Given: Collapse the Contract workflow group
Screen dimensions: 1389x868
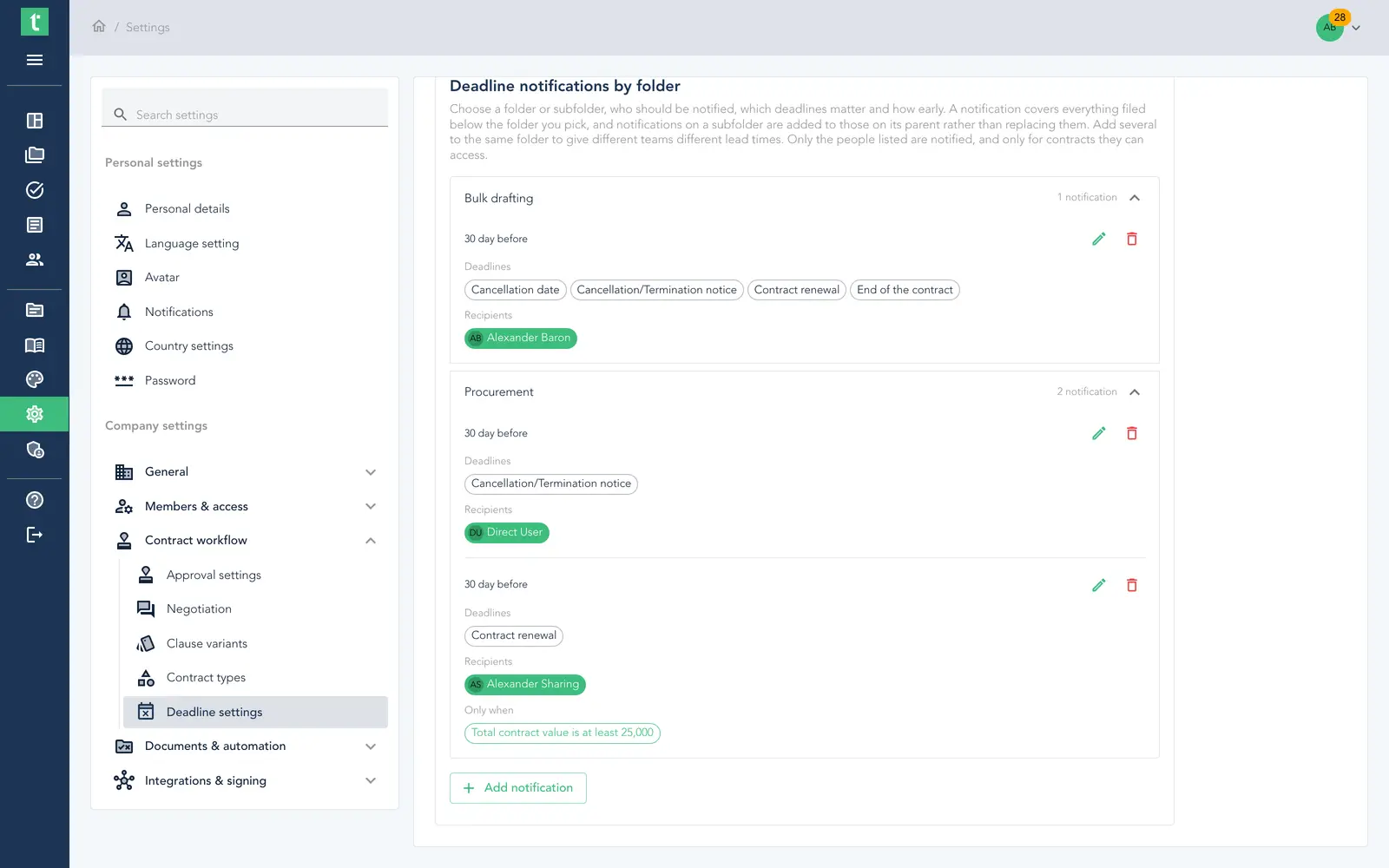Looking at the screenshot, I should tap(245, 541).
